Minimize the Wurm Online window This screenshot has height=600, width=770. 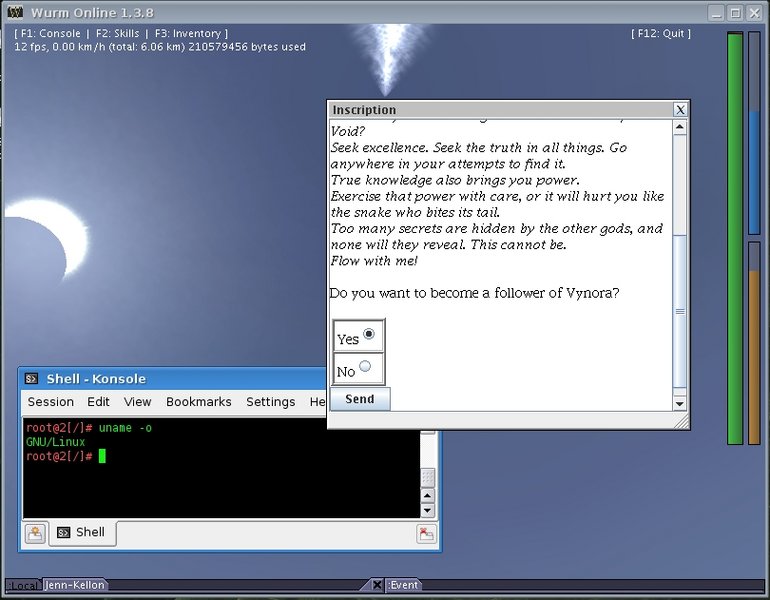716,13
